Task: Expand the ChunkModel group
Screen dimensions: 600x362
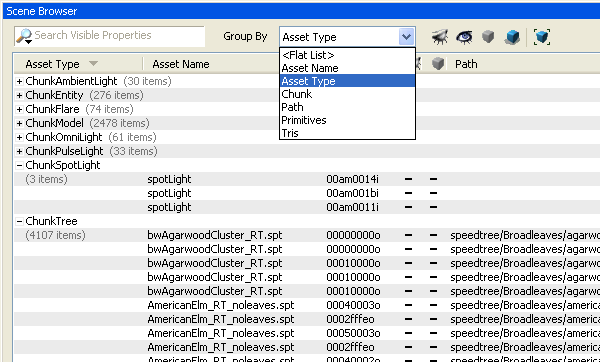Action: [20, 123]
